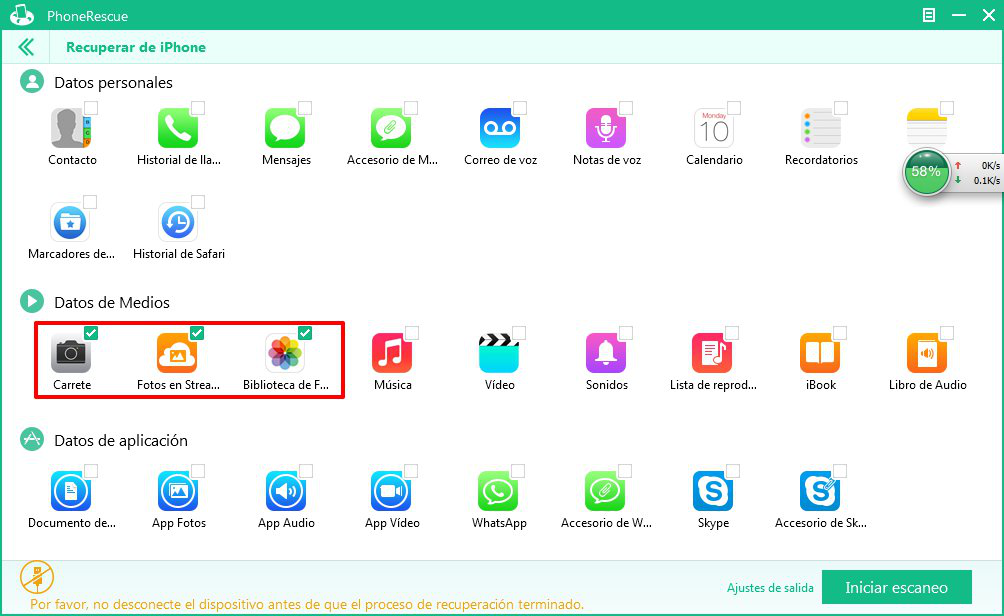
Task: Go back with the double-arrow button
Action: pyautogui.click(x=26, y=47)
